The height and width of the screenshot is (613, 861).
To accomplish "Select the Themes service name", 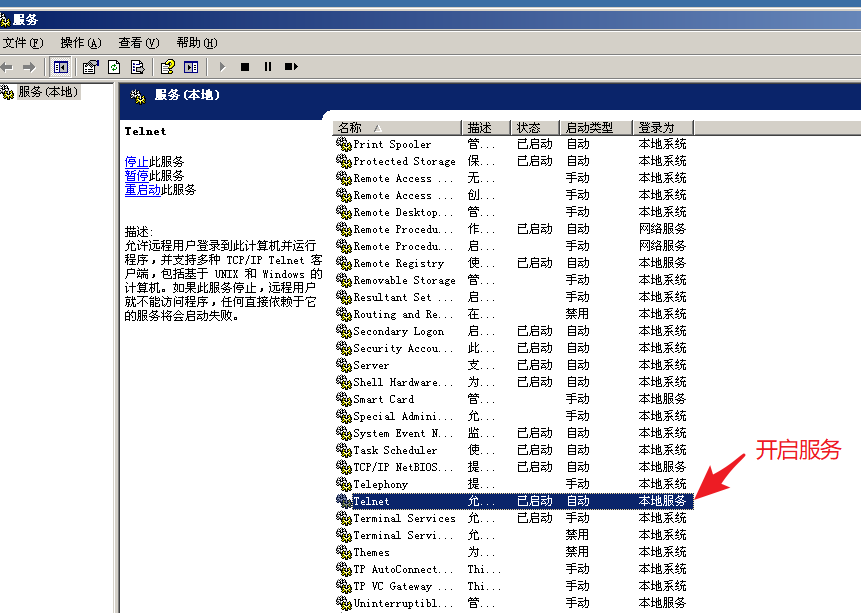I will [x=371, y=553].
